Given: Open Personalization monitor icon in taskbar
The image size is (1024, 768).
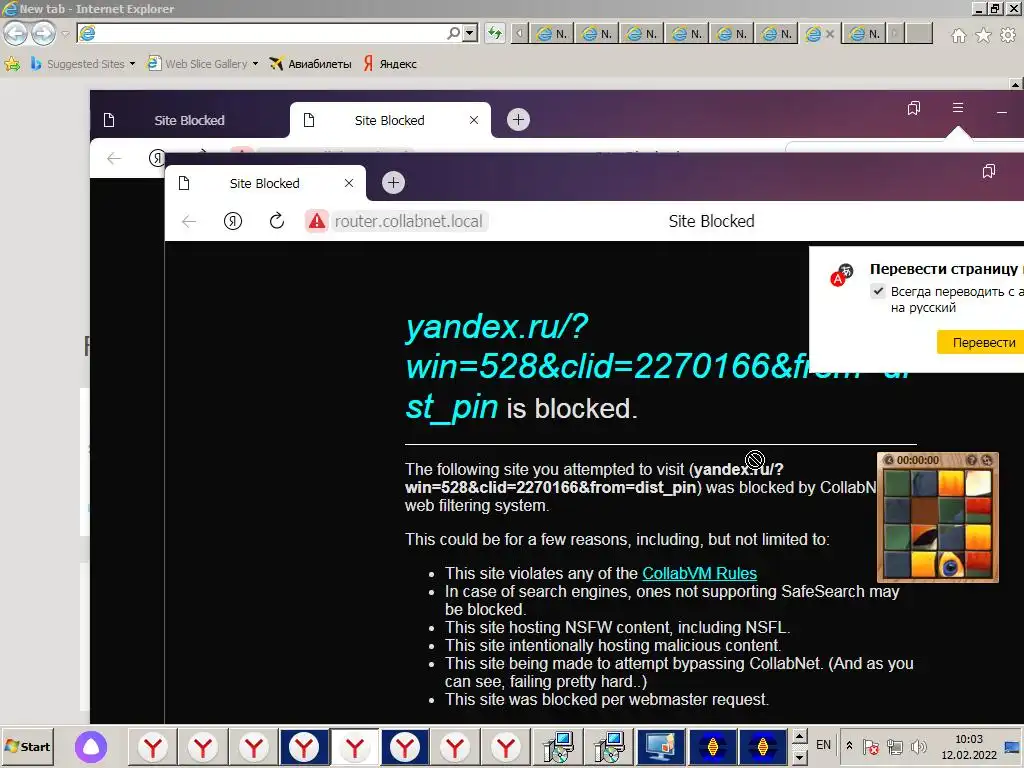Looking at the screenshot, I should (660, 746).
